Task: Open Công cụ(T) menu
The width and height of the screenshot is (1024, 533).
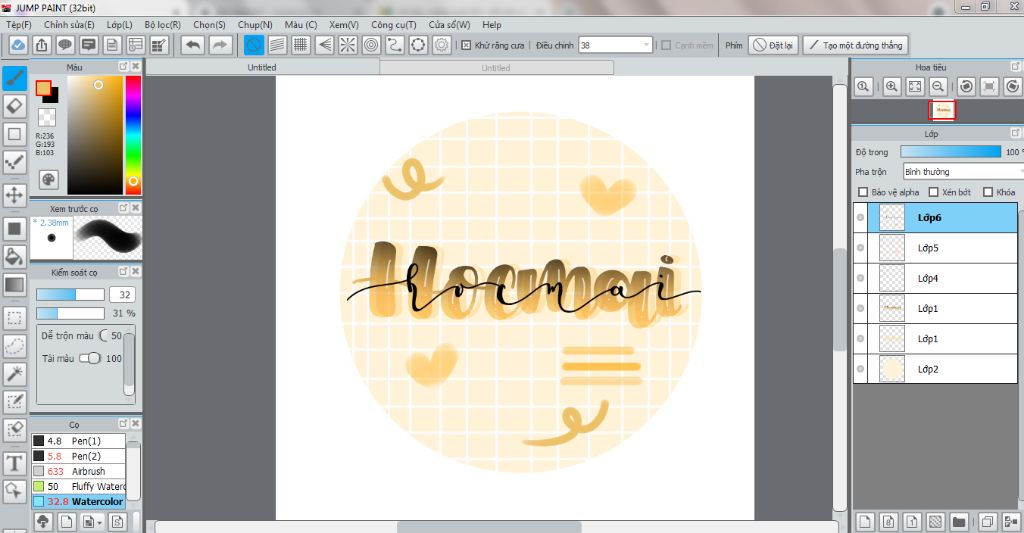Action: 394,25
